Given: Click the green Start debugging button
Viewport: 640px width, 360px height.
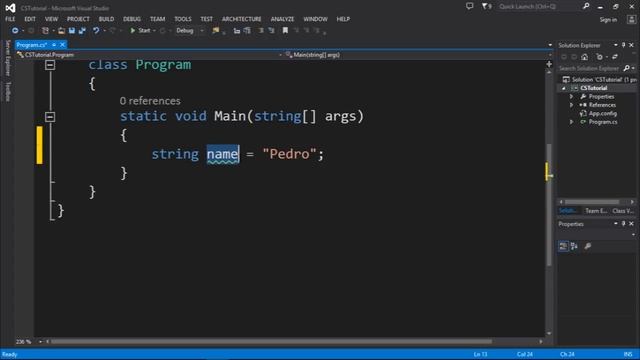Looking at the screenshot, I should 140,31.
